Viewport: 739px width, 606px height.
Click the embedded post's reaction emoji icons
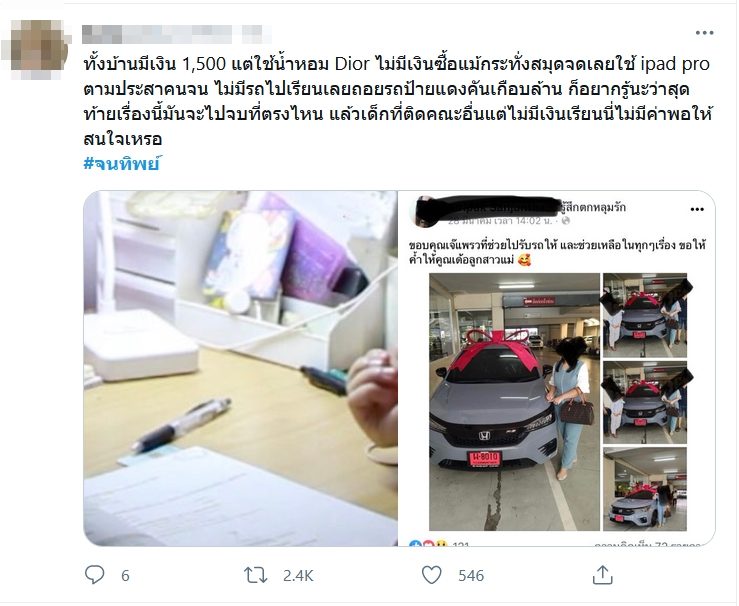coord(428,544)
